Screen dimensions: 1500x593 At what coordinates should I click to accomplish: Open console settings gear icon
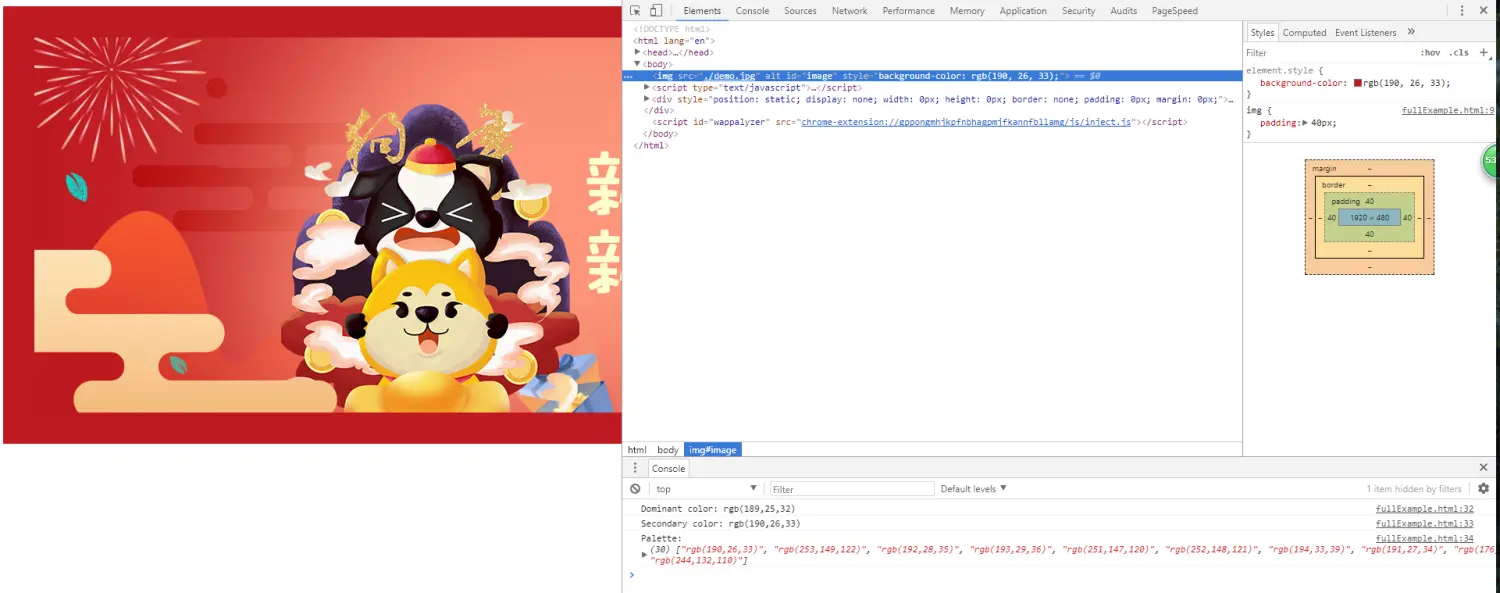pos(1483,489)
